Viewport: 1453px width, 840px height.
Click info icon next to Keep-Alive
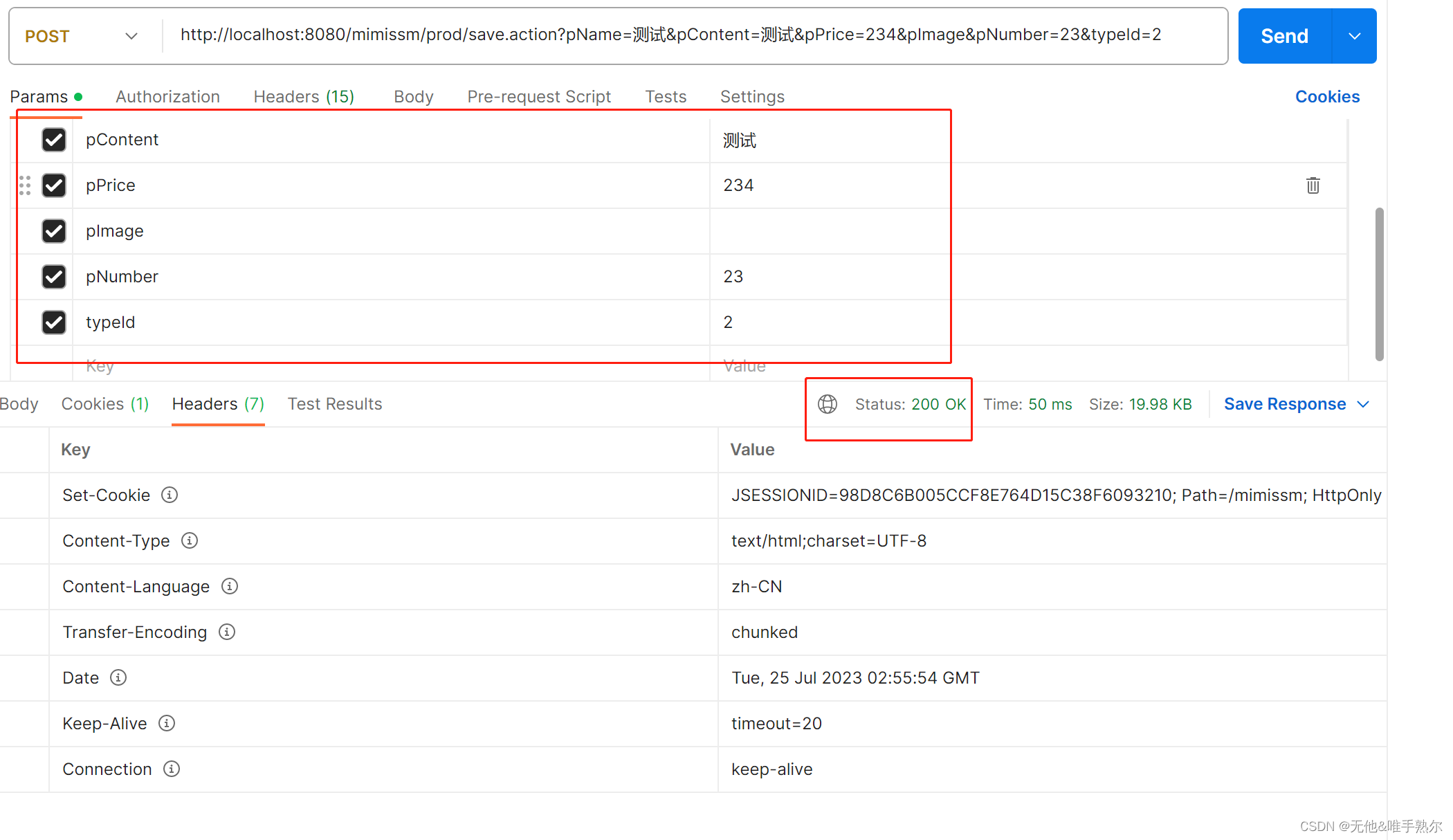[x=167, y=723]
